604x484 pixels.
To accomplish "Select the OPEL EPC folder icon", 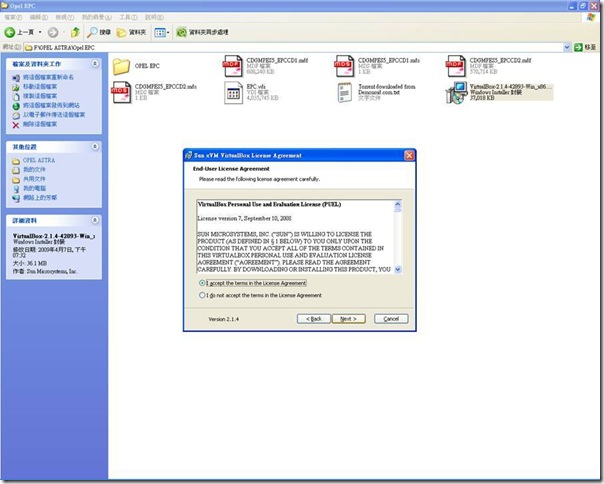I will pyautogui.click(x=121, y=66).
